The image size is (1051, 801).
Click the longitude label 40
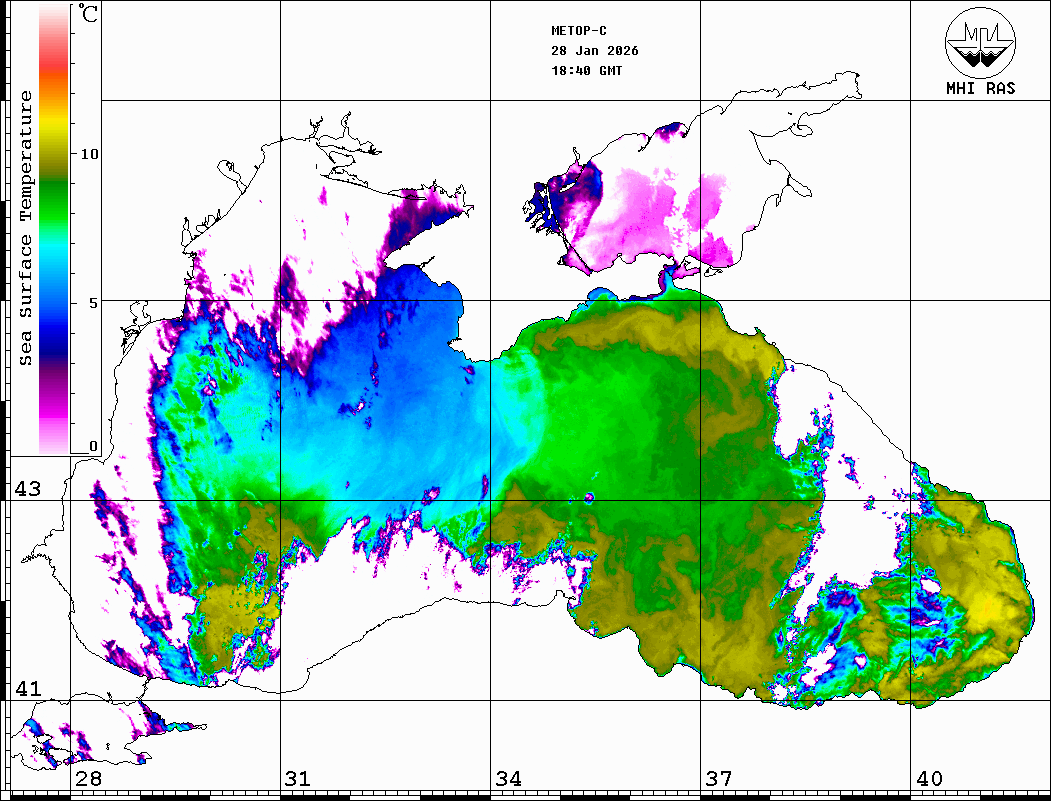pos(929,779)
